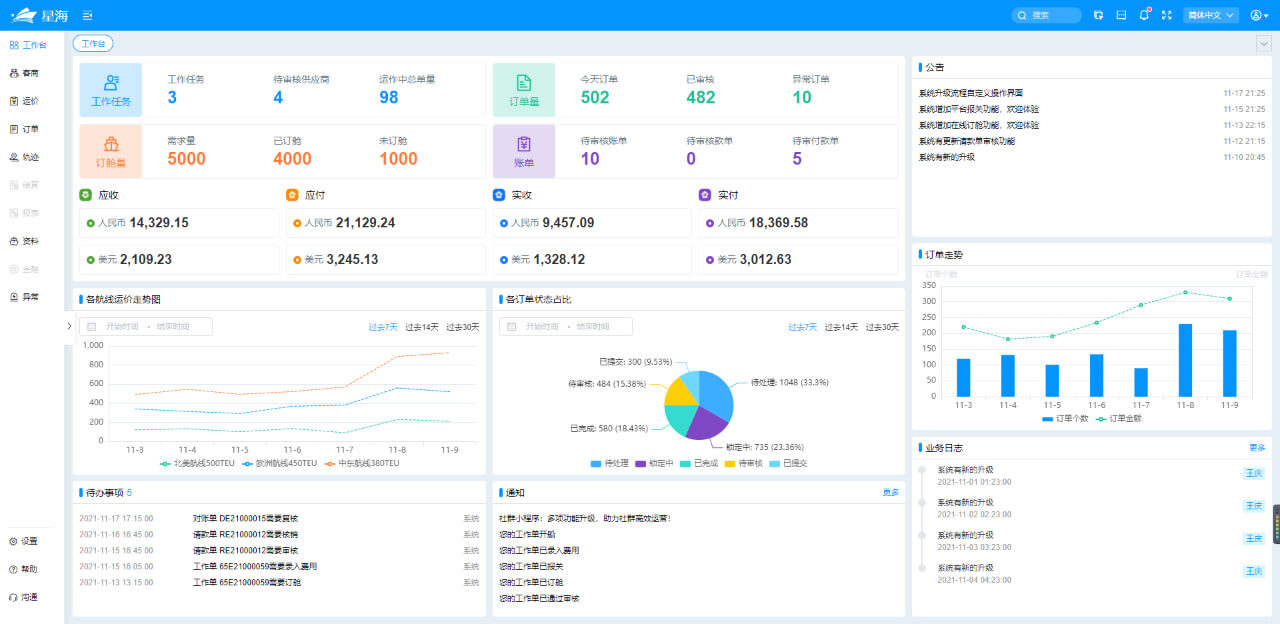
Task: Enter fullscreen mode via header icon
Action: (1166, 15)
